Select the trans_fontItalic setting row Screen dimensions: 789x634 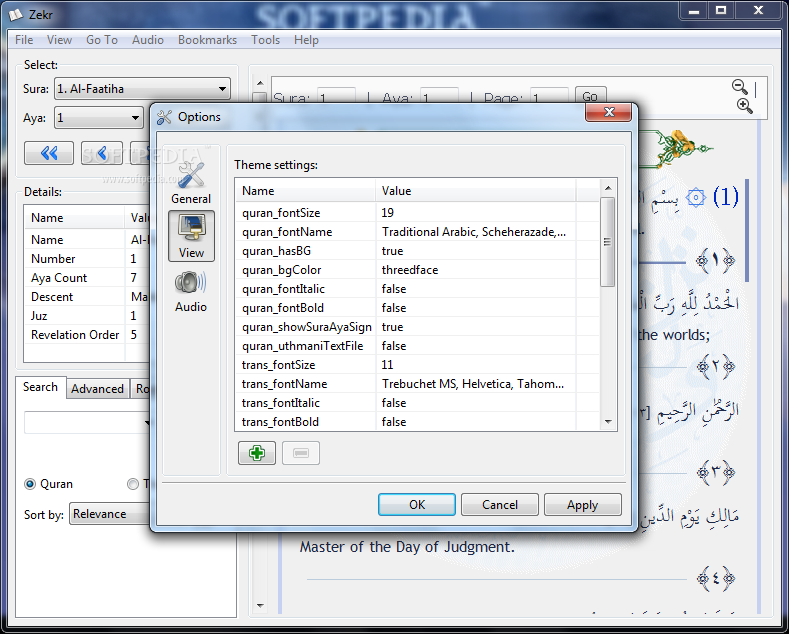click(x=418, y=403)
